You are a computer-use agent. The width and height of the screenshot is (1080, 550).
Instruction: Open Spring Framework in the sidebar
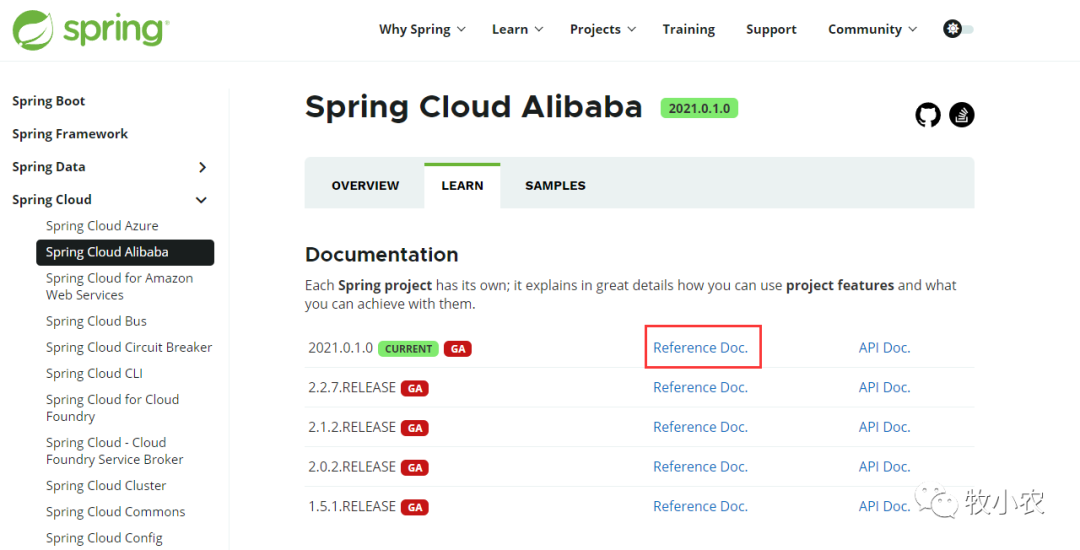tap(70, 134)
